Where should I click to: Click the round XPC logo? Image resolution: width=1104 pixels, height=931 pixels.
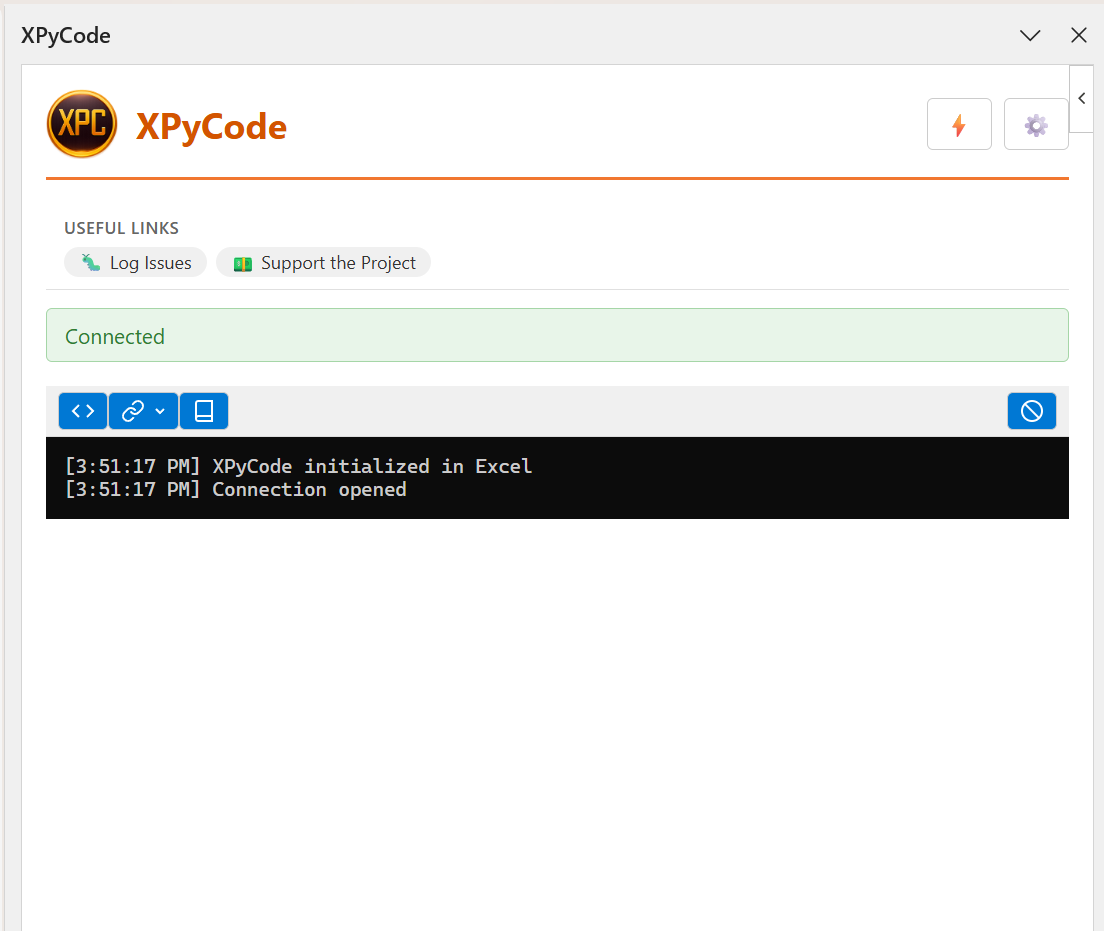tap(82, 125)
